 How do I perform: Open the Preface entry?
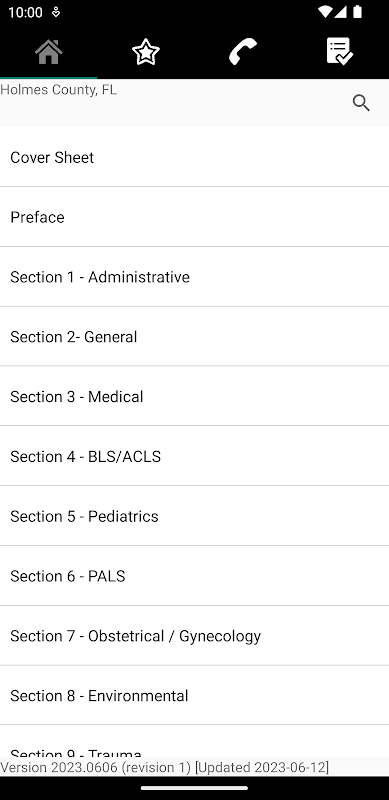(194, 217)
